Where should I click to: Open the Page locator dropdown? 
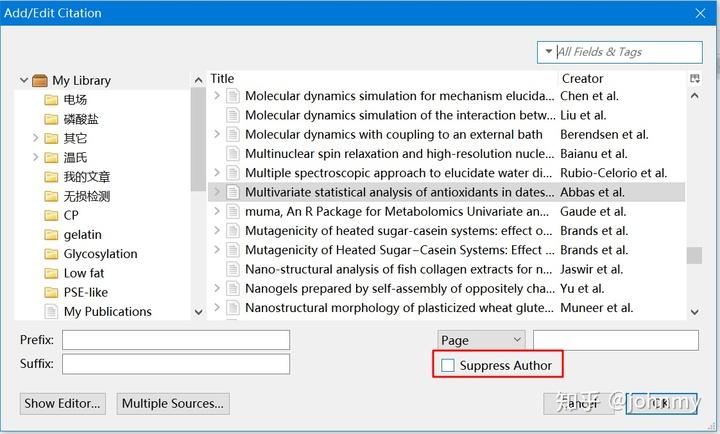481,340
